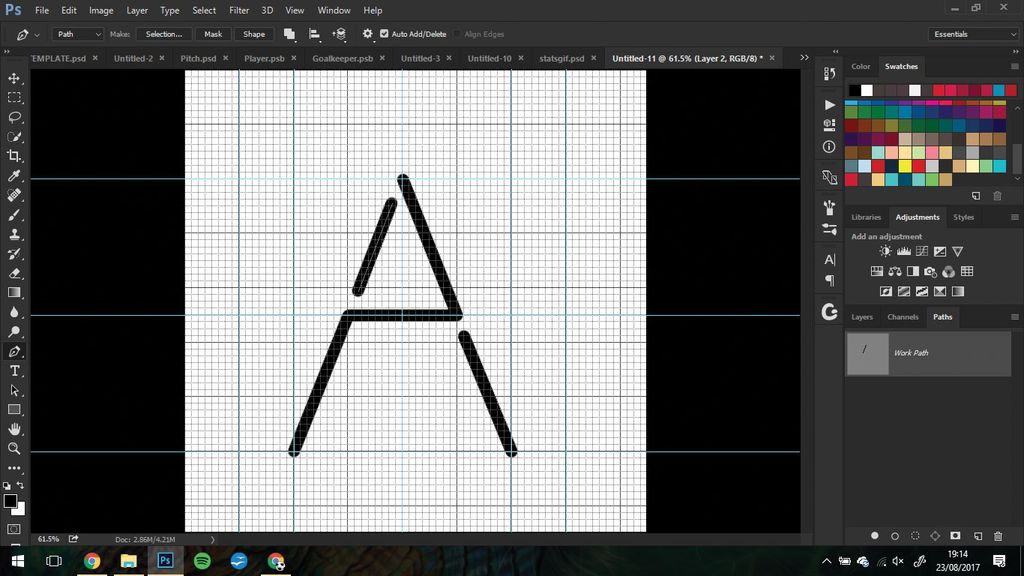
Task: Open the Essentials workspace dropdown
Action: 971,33
